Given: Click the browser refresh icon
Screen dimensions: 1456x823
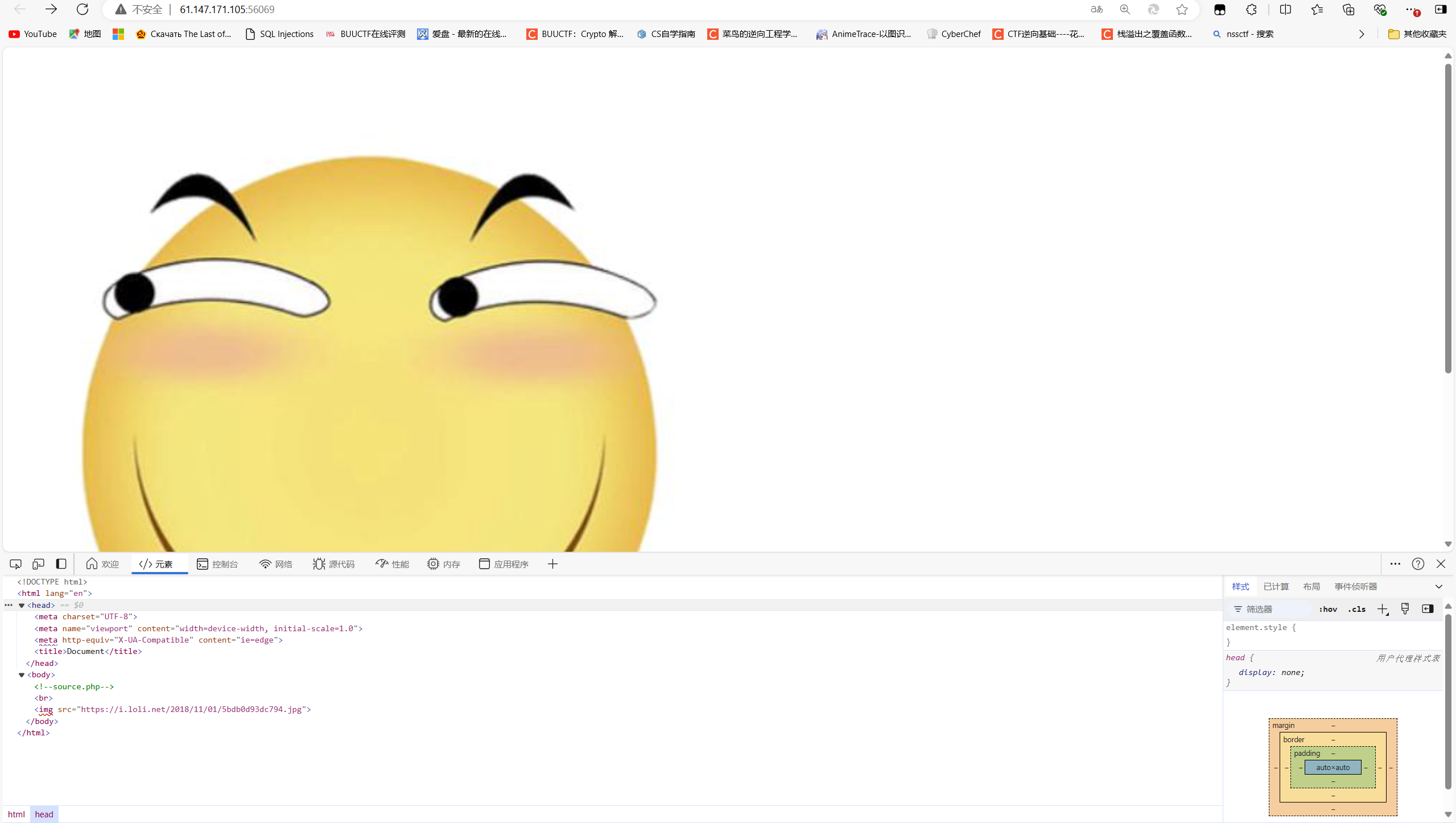Looking at the screenshot, I should coord(83,10).
